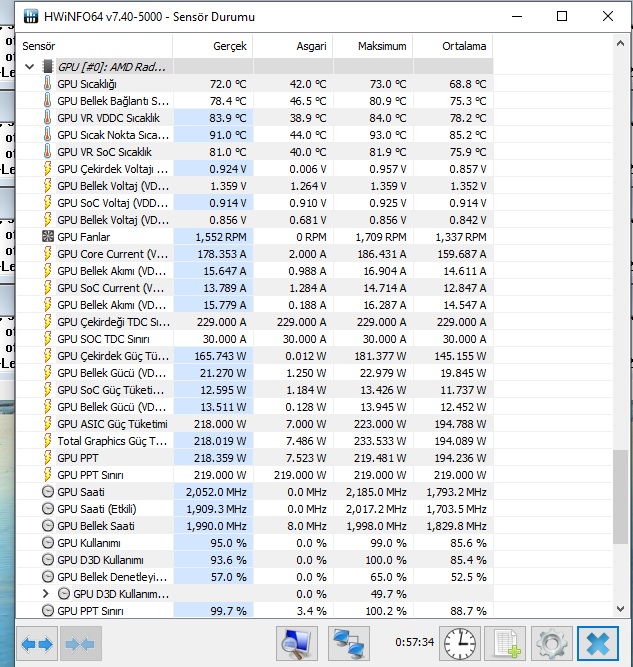Viewport: 633px width, 667px height.
Task: Click clock icon of GPU Saati row
Action: pyautogui.click(x=48, y=492)
